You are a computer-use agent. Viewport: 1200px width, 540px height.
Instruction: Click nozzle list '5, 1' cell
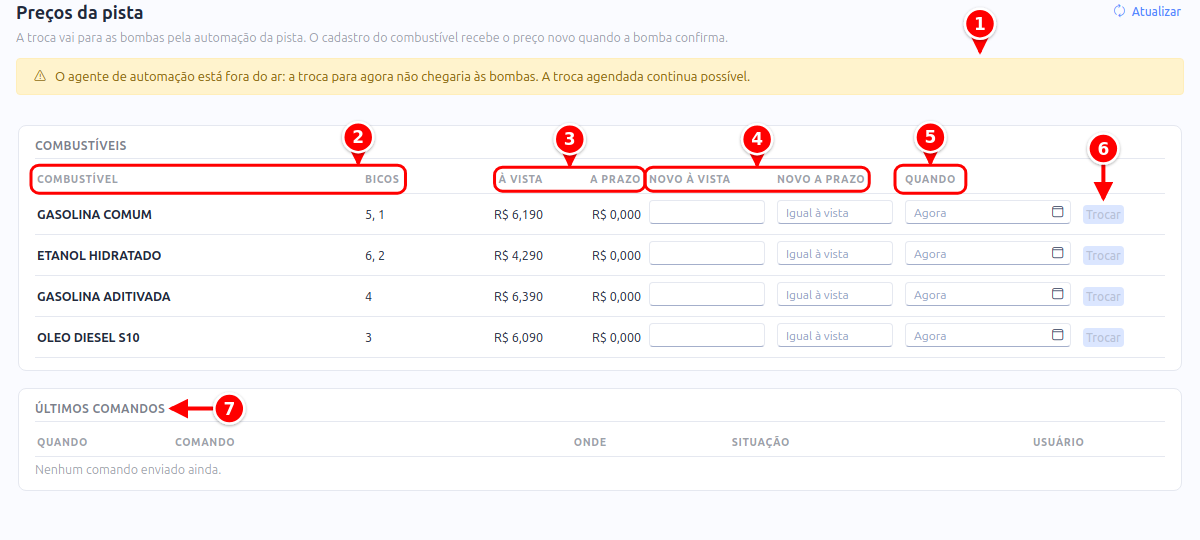(x=375, y=214)
